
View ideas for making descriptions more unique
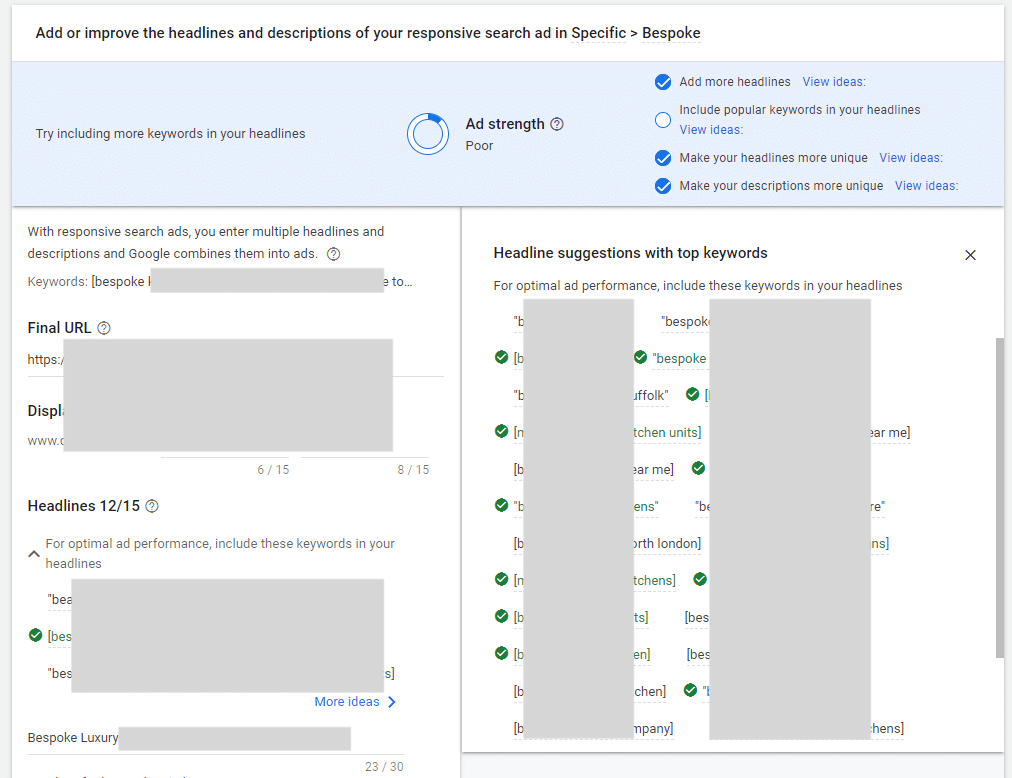(925, 186)
